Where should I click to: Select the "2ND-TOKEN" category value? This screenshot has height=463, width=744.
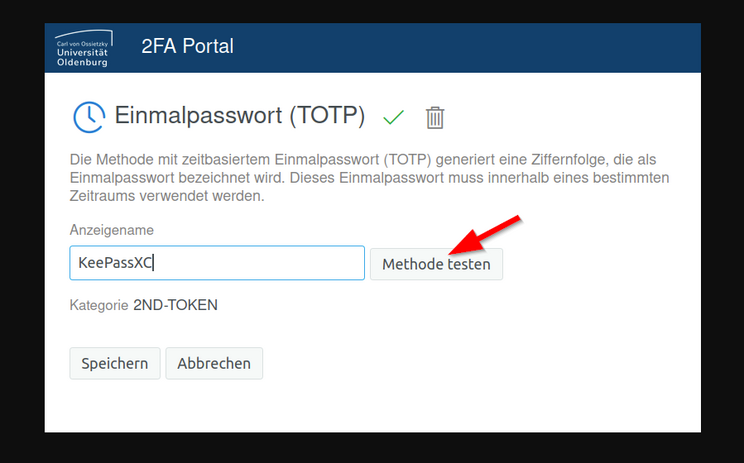pyautogui.click(x=175, y=305)
